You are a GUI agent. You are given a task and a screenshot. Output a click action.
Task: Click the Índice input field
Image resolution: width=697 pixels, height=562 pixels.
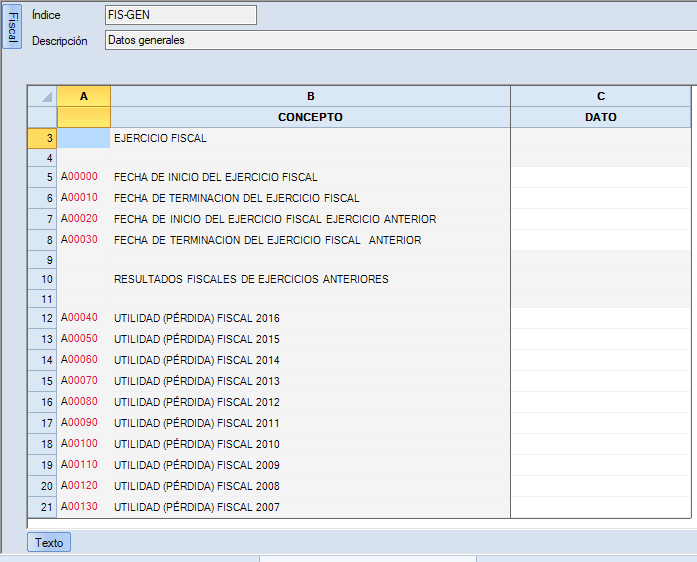coord(180,15)
